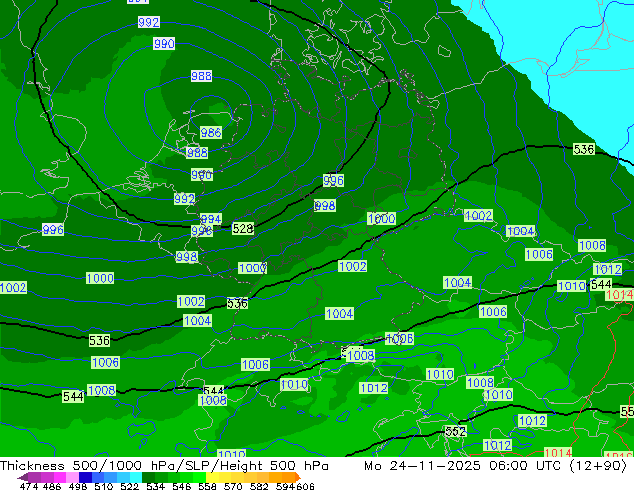Click the purple arrow tip at legend's left end
The height and width of the screenshot is (490, 634).
tap(22, 478)
